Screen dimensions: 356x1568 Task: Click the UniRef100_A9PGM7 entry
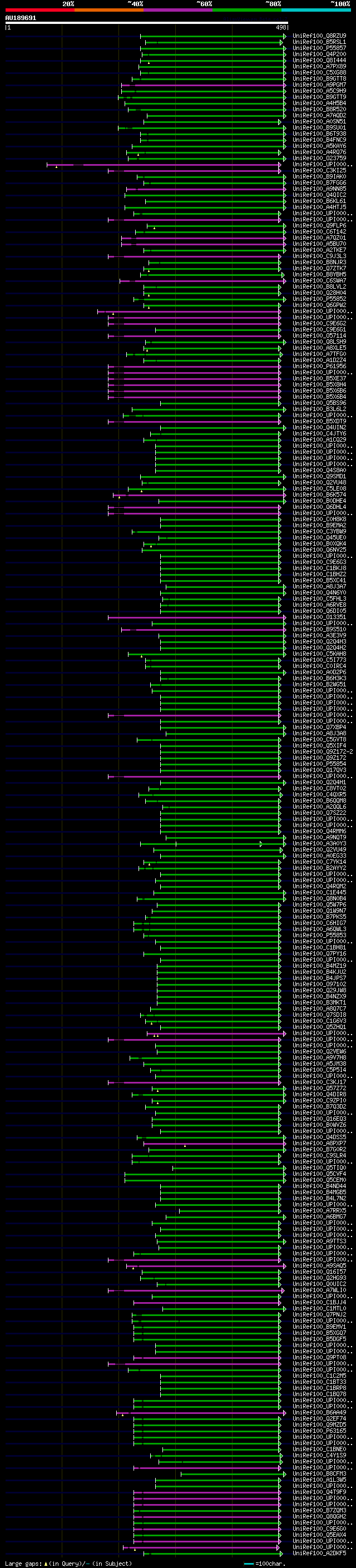pos(319,85)
